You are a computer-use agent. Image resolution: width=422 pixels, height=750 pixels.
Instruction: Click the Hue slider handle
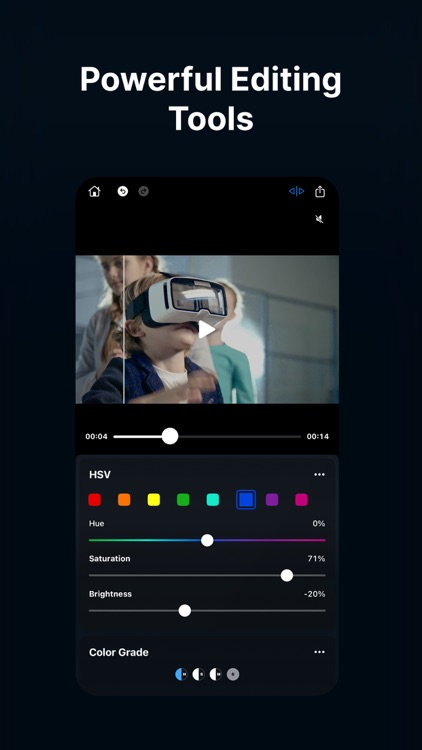pos(207,540)
